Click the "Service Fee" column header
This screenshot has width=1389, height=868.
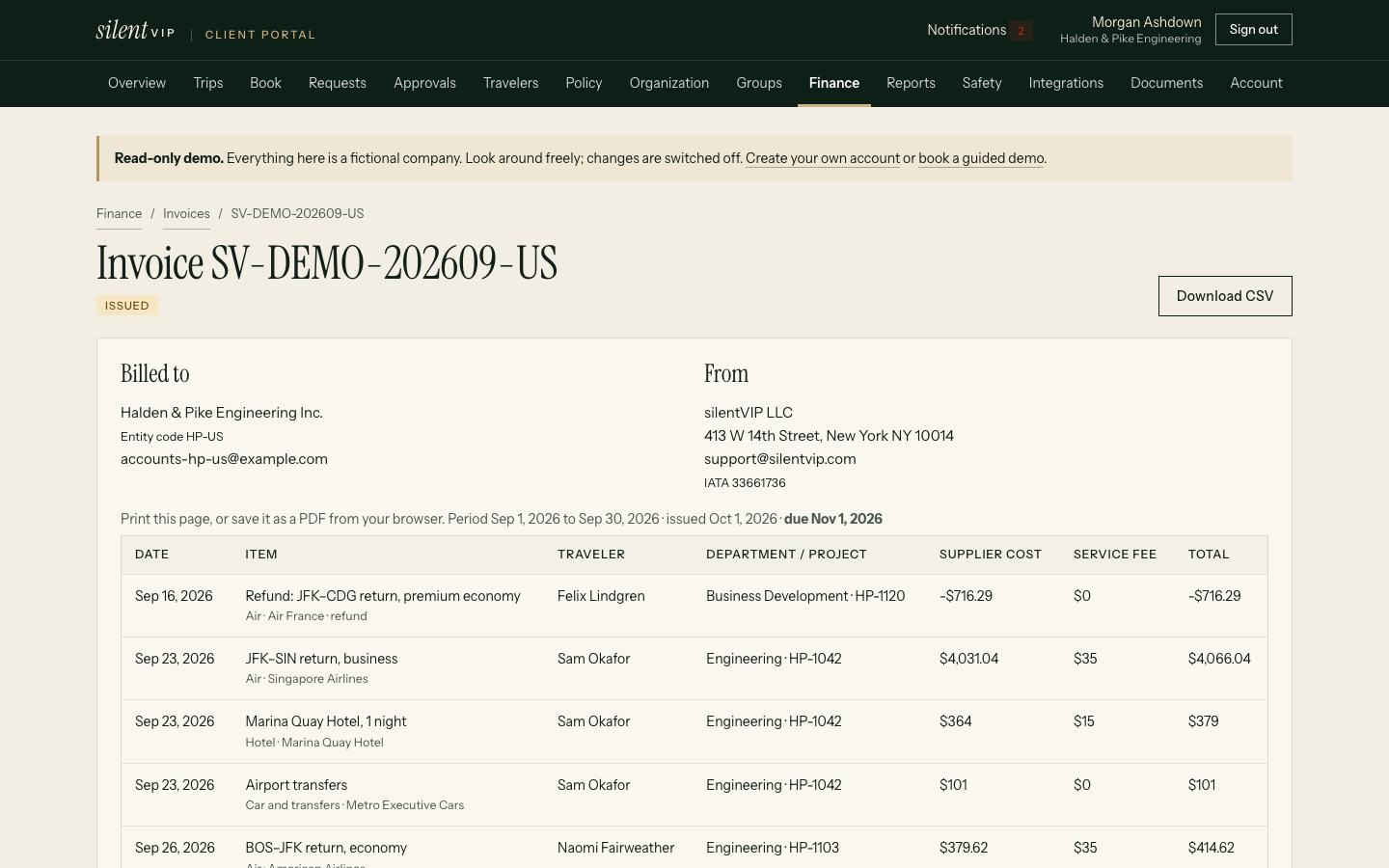[x=1115, y=555]
